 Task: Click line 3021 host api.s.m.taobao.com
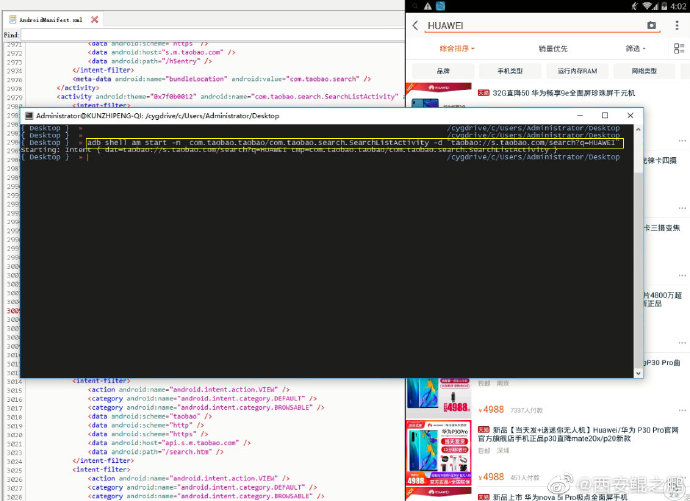click(170, 443)
